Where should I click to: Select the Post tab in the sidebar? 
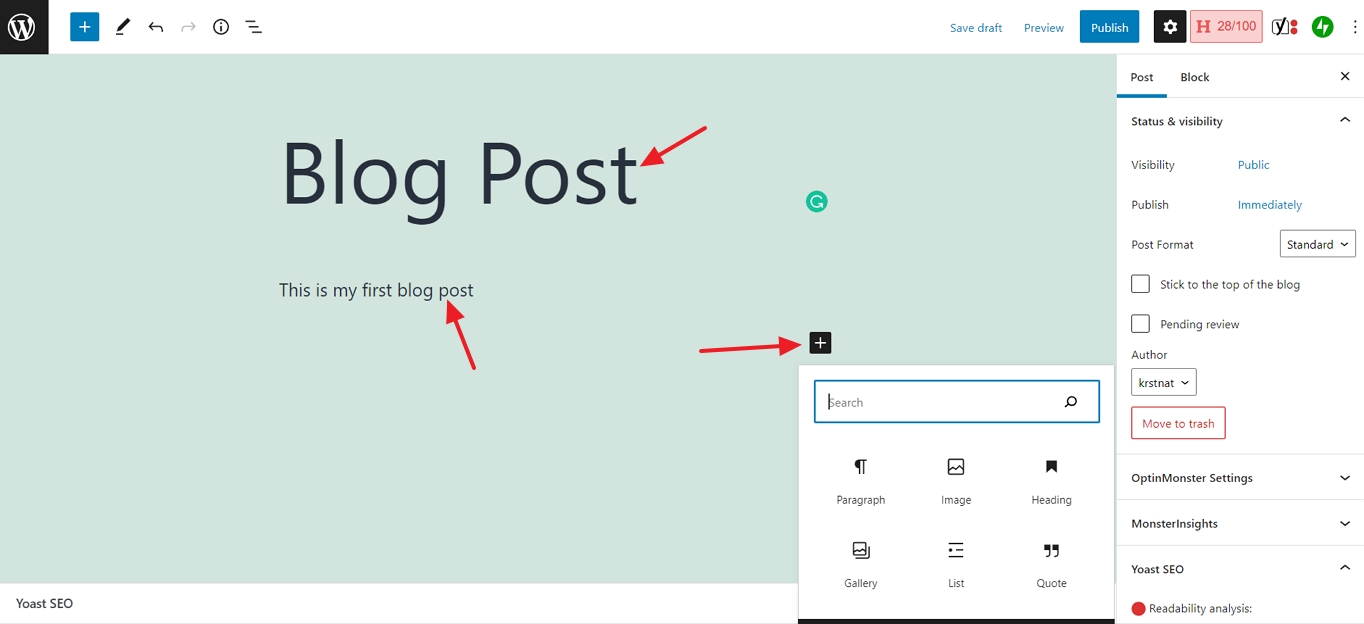point(1141,76)
